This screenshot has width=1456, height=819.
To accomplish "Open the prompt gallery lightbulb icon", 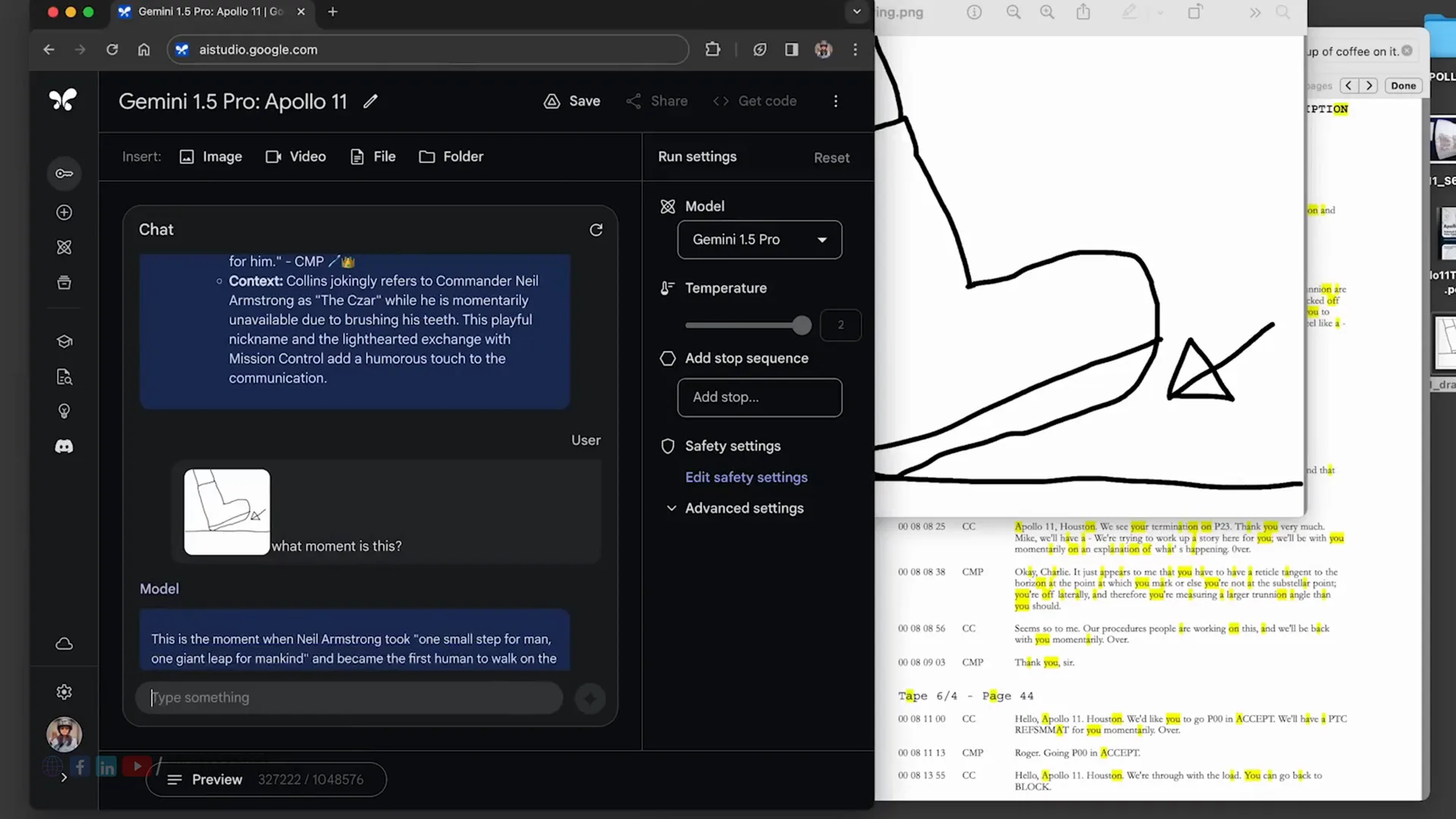I will 64,411.
